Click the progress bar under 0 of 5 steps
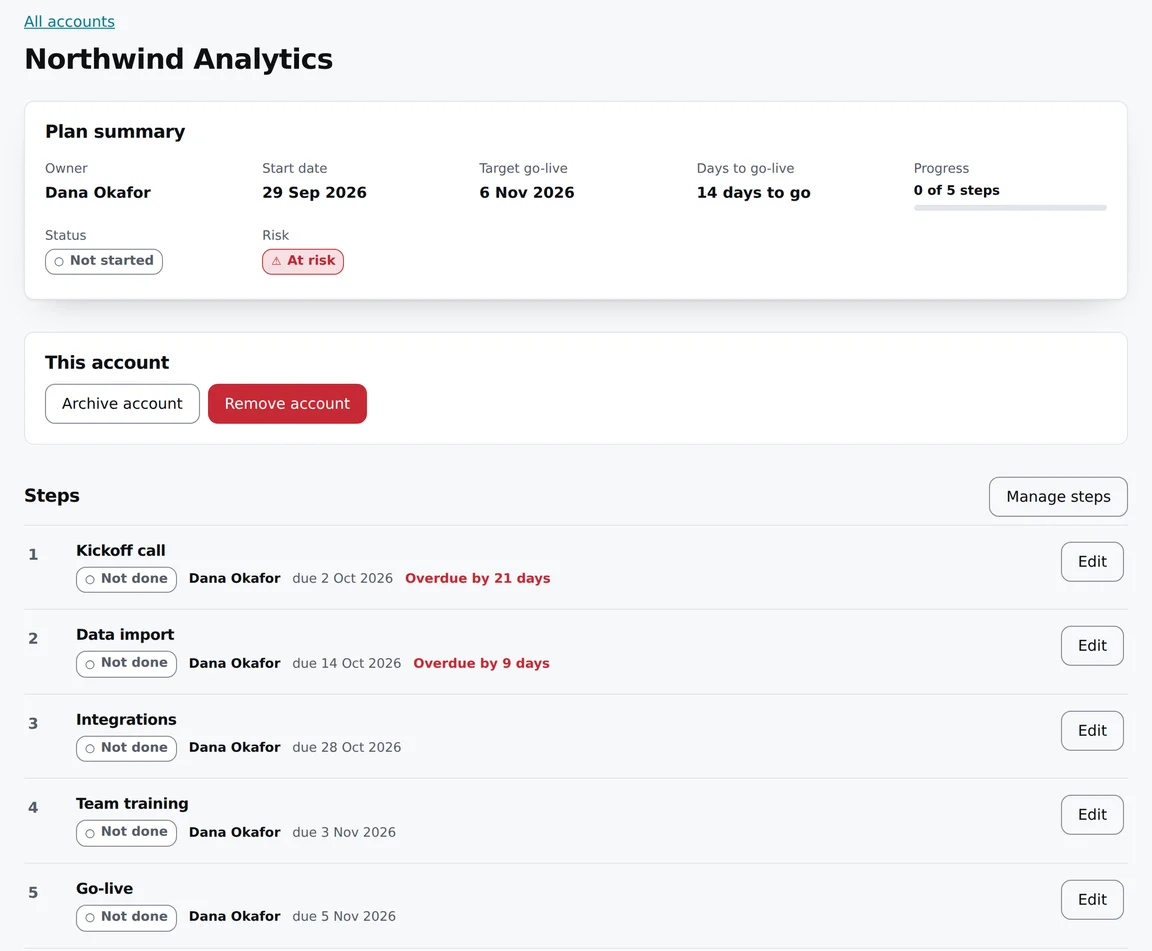 [x=1010, y=208]
